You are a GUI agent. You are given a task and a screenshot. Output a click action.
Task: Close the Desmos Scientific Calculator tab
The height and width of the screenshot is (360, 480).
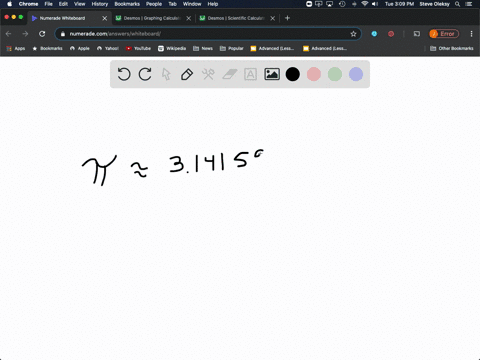(x=273, y=18)
